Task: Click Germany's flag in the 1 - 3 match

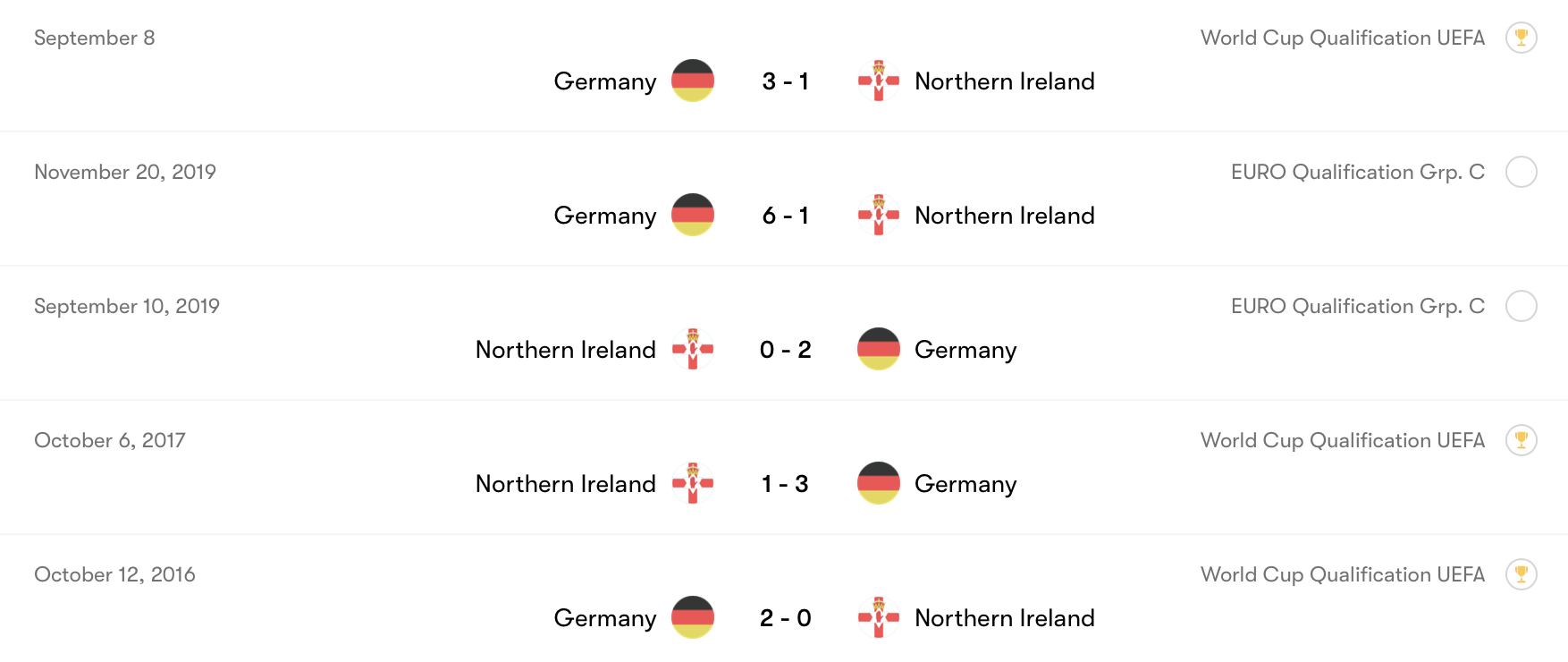Action: point(879,483)
